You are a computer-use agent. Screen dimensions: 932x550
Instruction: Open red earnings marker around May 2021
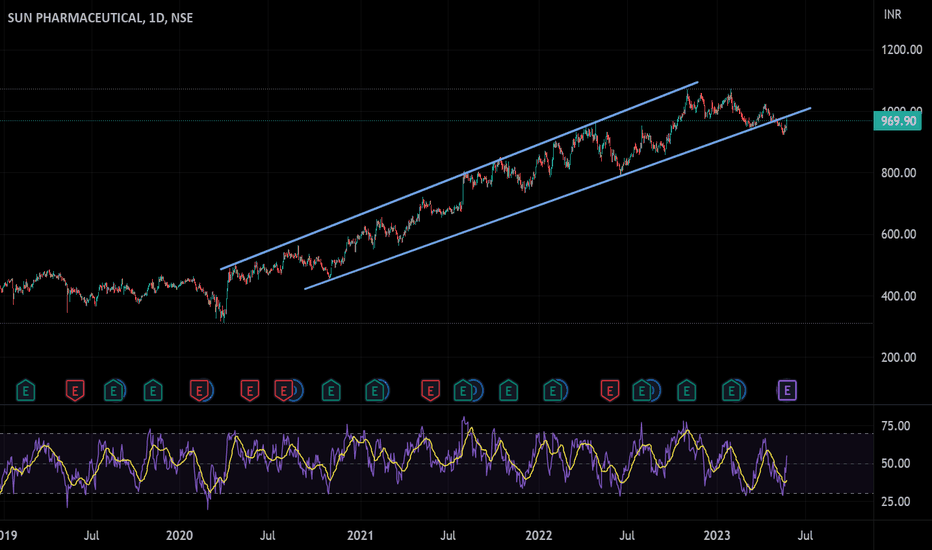430,391
